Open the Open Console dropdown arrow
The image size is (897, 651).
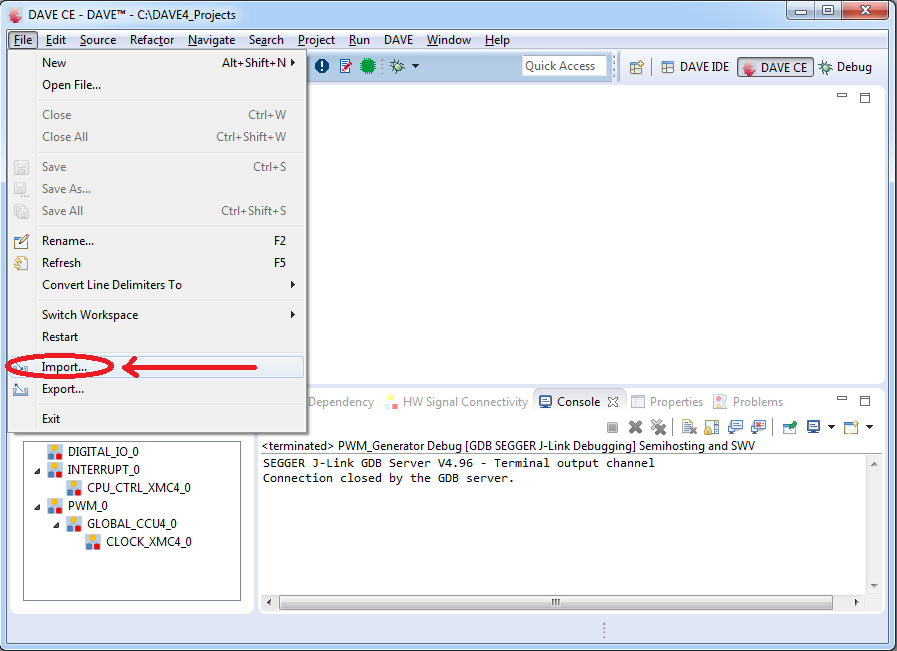(870, 427)
